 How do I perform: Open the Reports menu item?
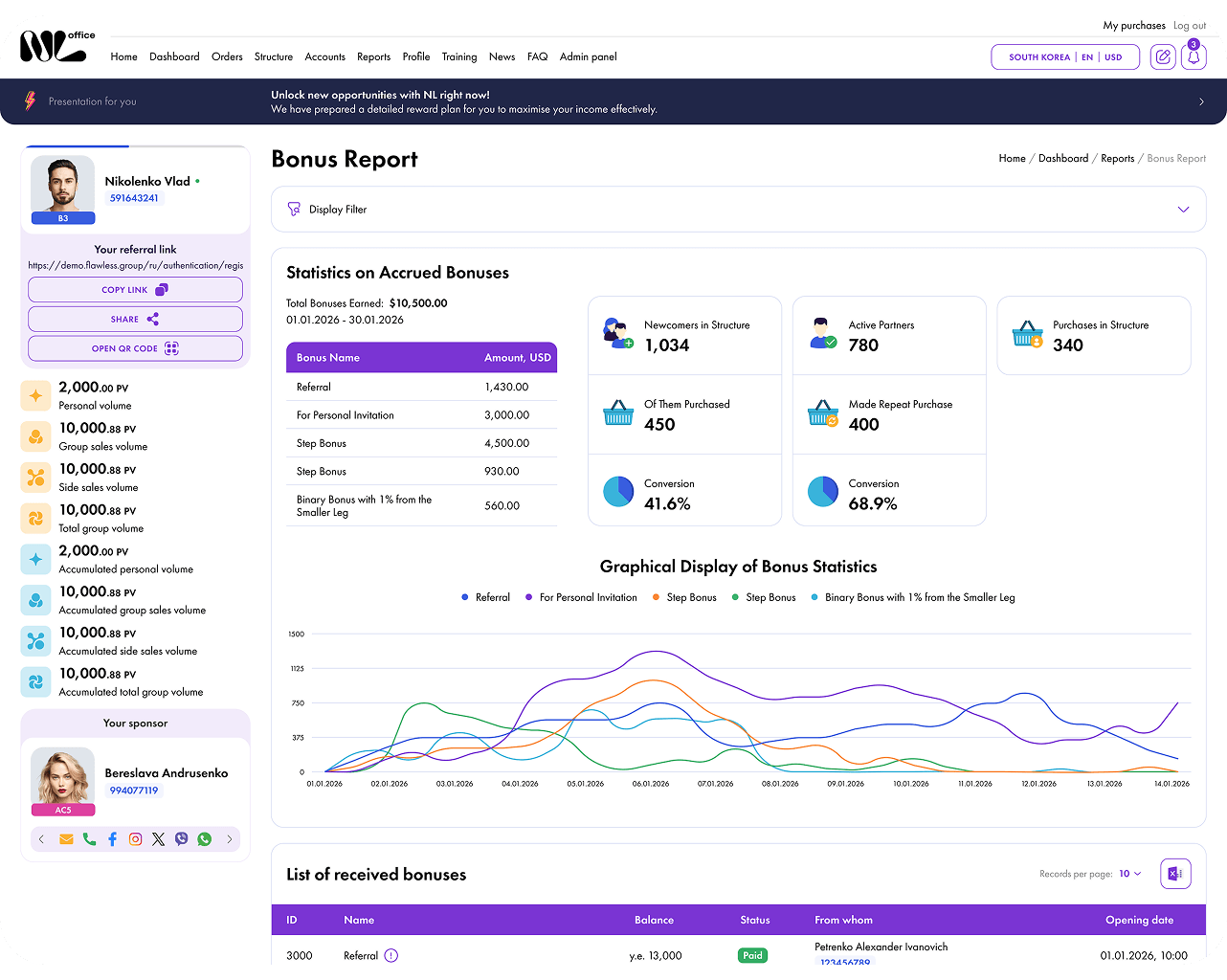pos(373,57)
